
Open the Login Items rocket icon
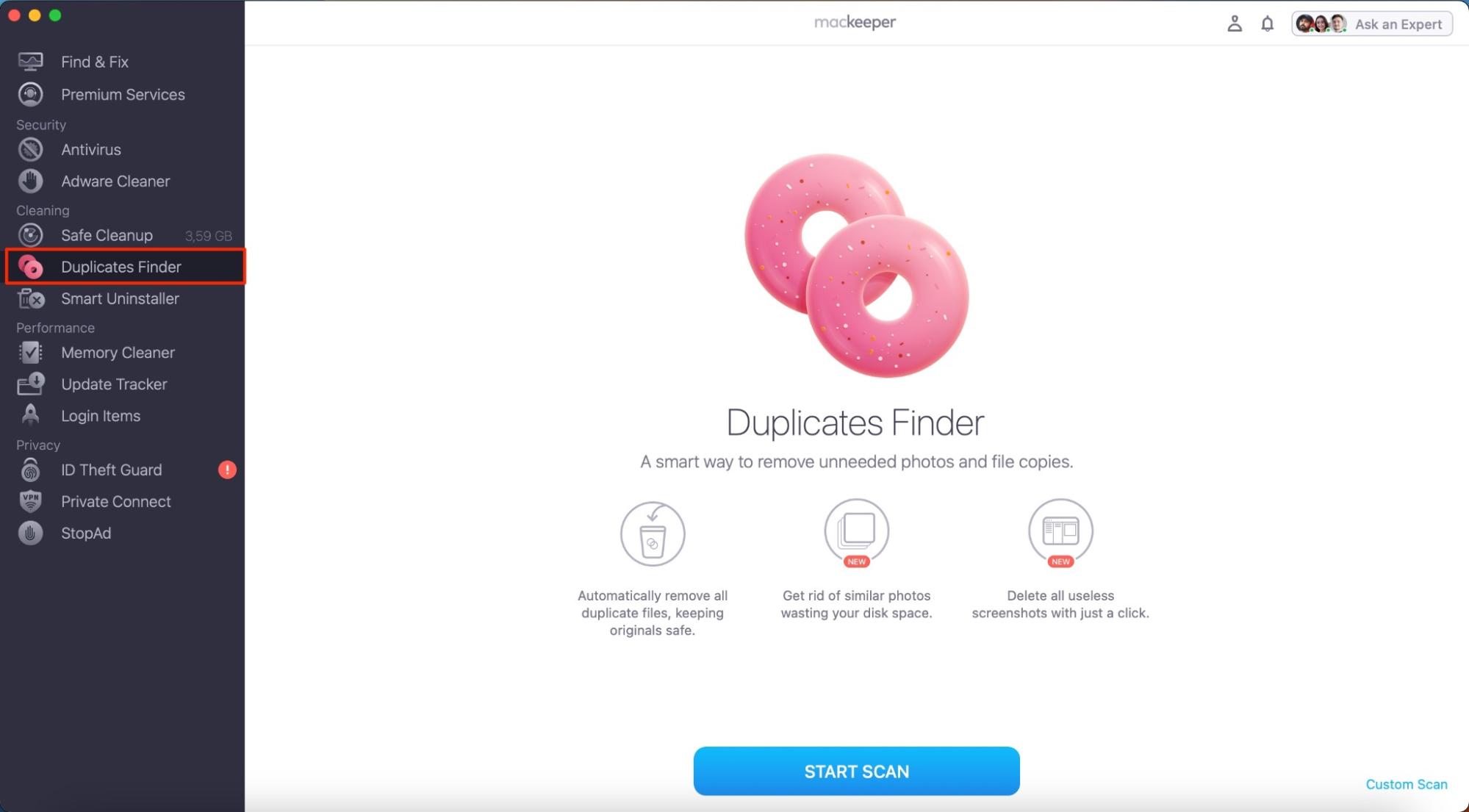(x=30, y=415)
